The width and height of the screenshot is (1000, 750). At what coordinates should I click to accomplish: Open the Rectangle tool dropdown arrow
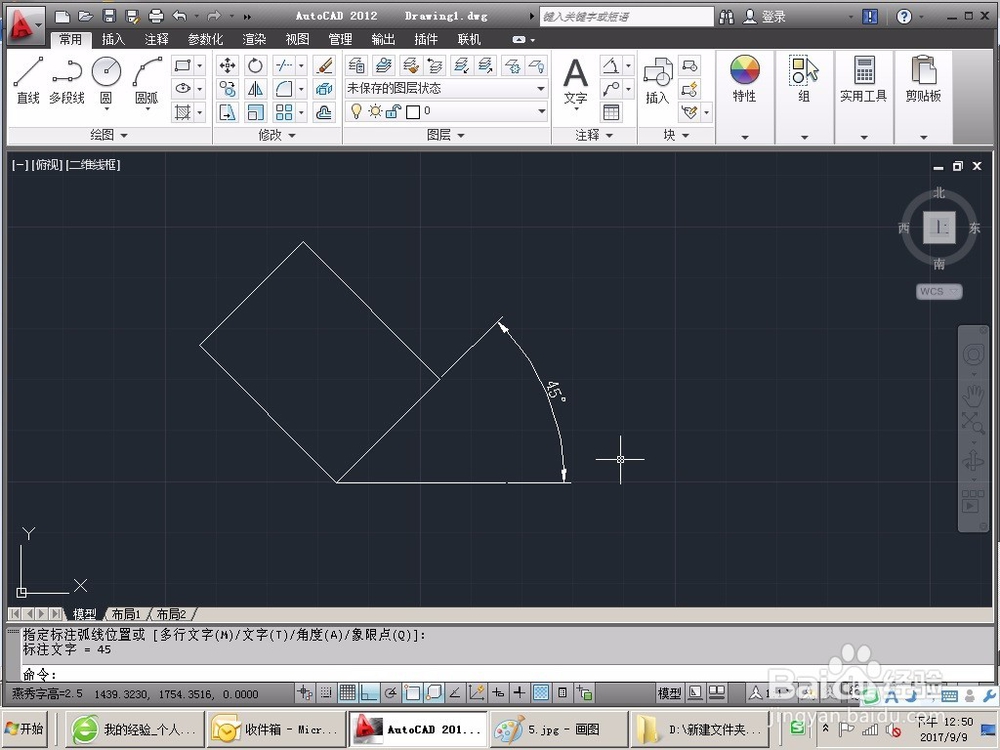(x=200, y=66)
